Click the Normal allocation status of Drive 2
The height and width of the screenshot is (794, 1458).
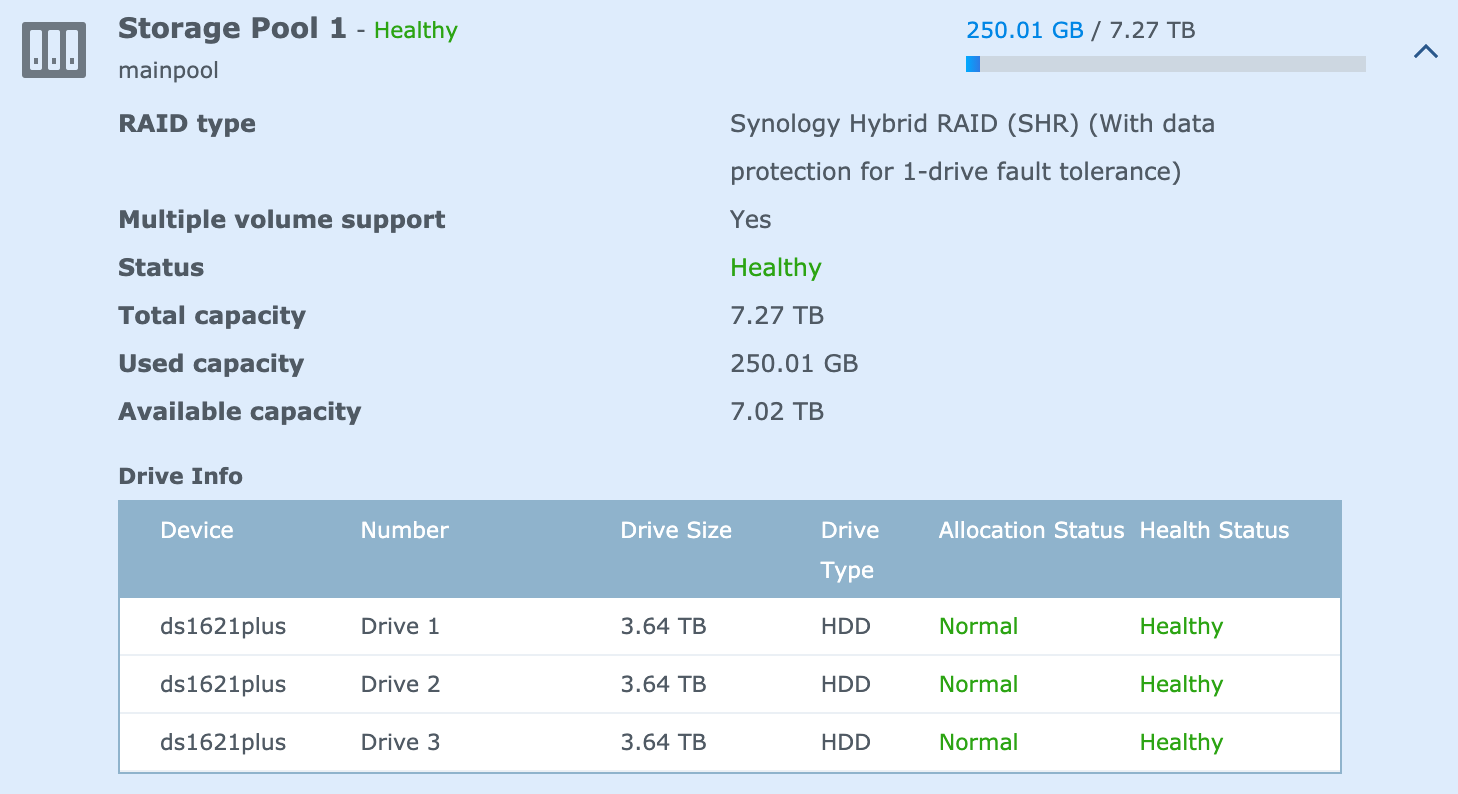978,685
